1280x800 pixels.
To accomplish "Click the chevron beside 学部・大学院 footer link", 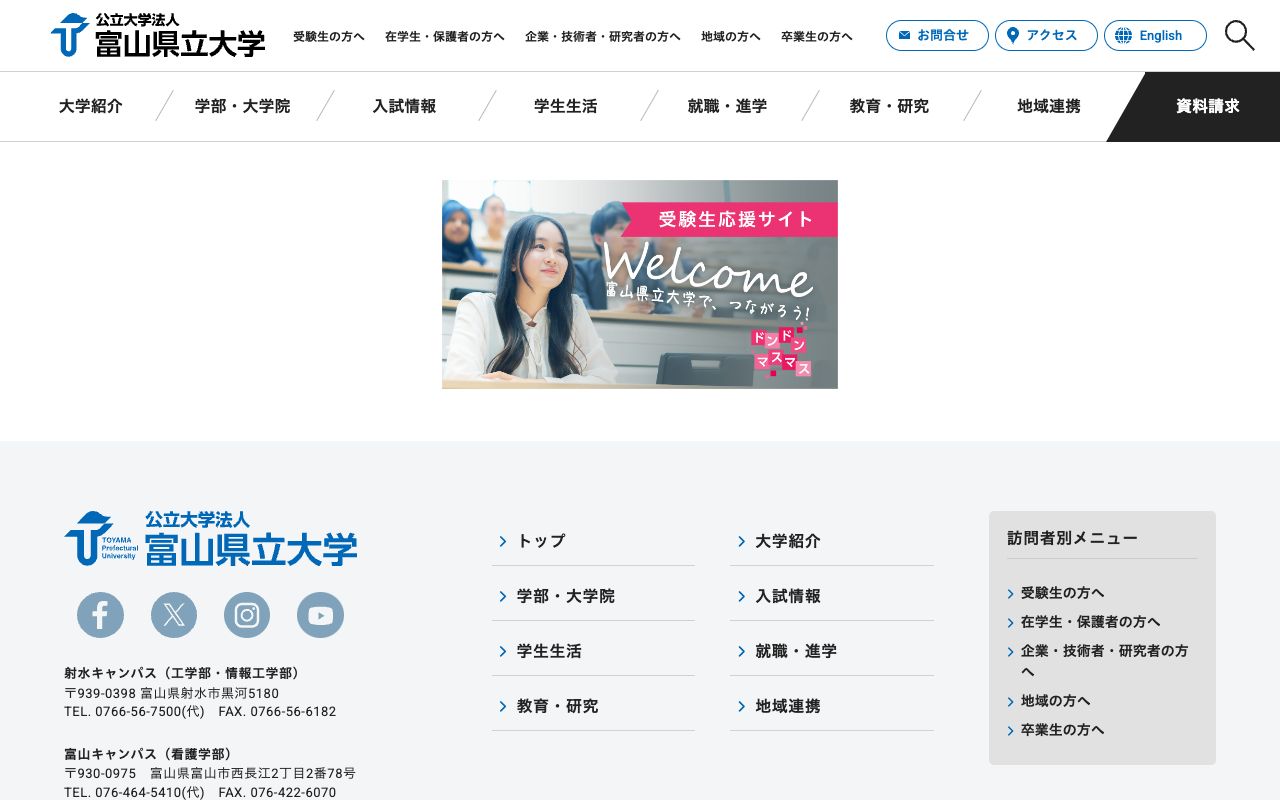I will click(x=503, y=596).
